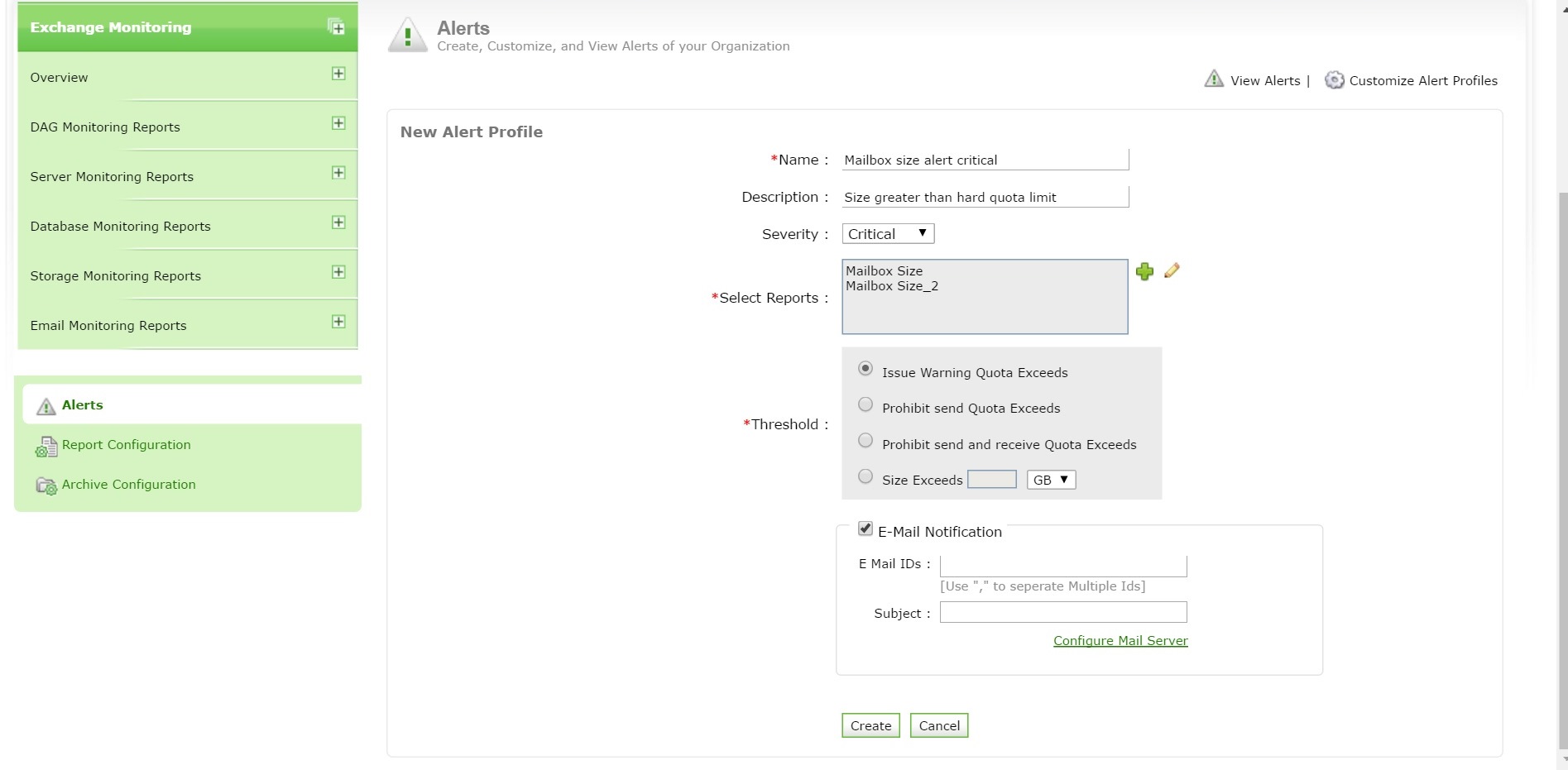The width and height of the screenshot is (1568, 770).
Task: Open the Severity dropdown
Action: 888,234
